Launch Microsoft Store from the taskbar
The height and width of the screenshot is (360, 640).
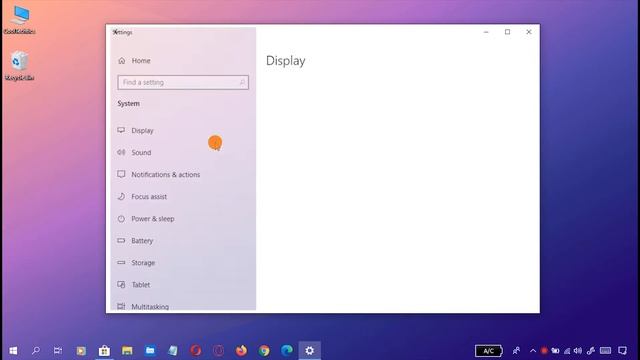pyautogui.click(x=104, y=351)
